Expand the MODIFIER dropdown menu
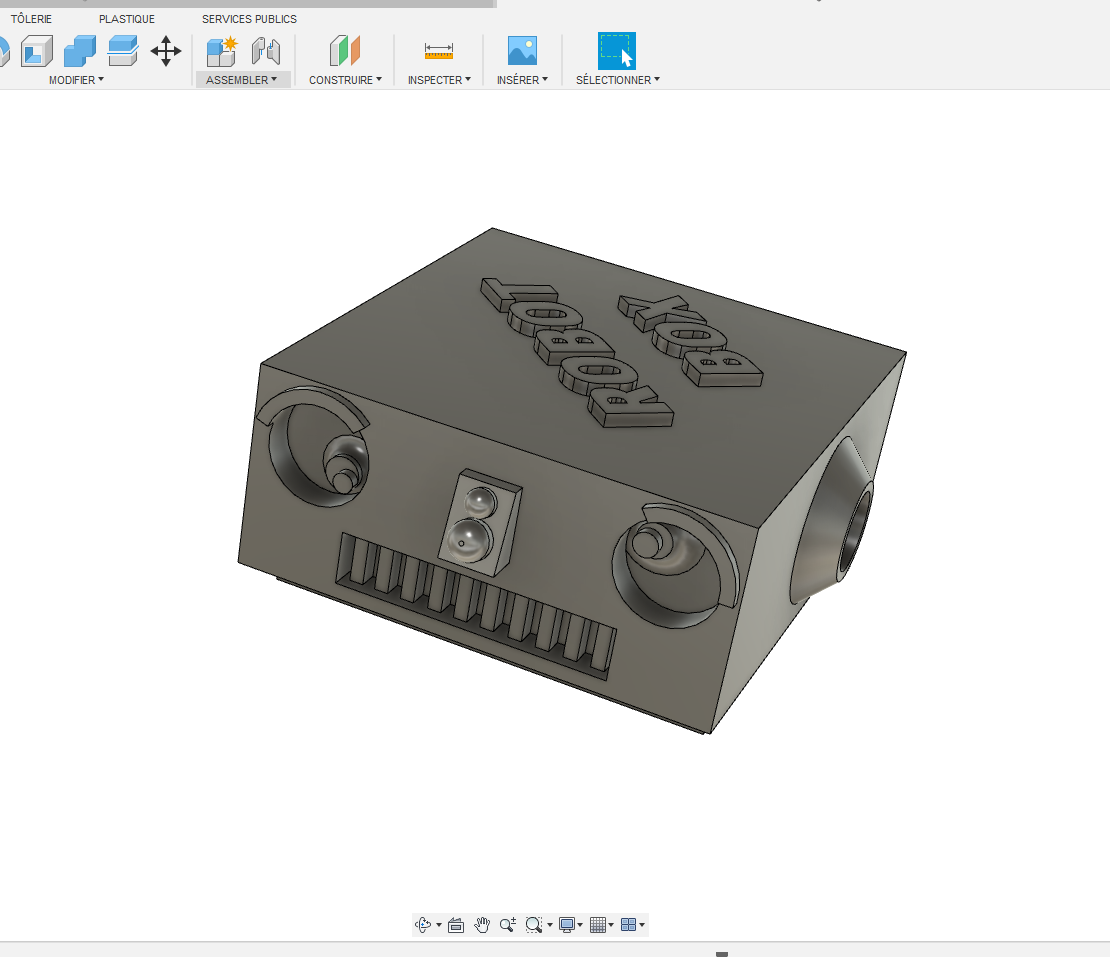 [76, 80]
